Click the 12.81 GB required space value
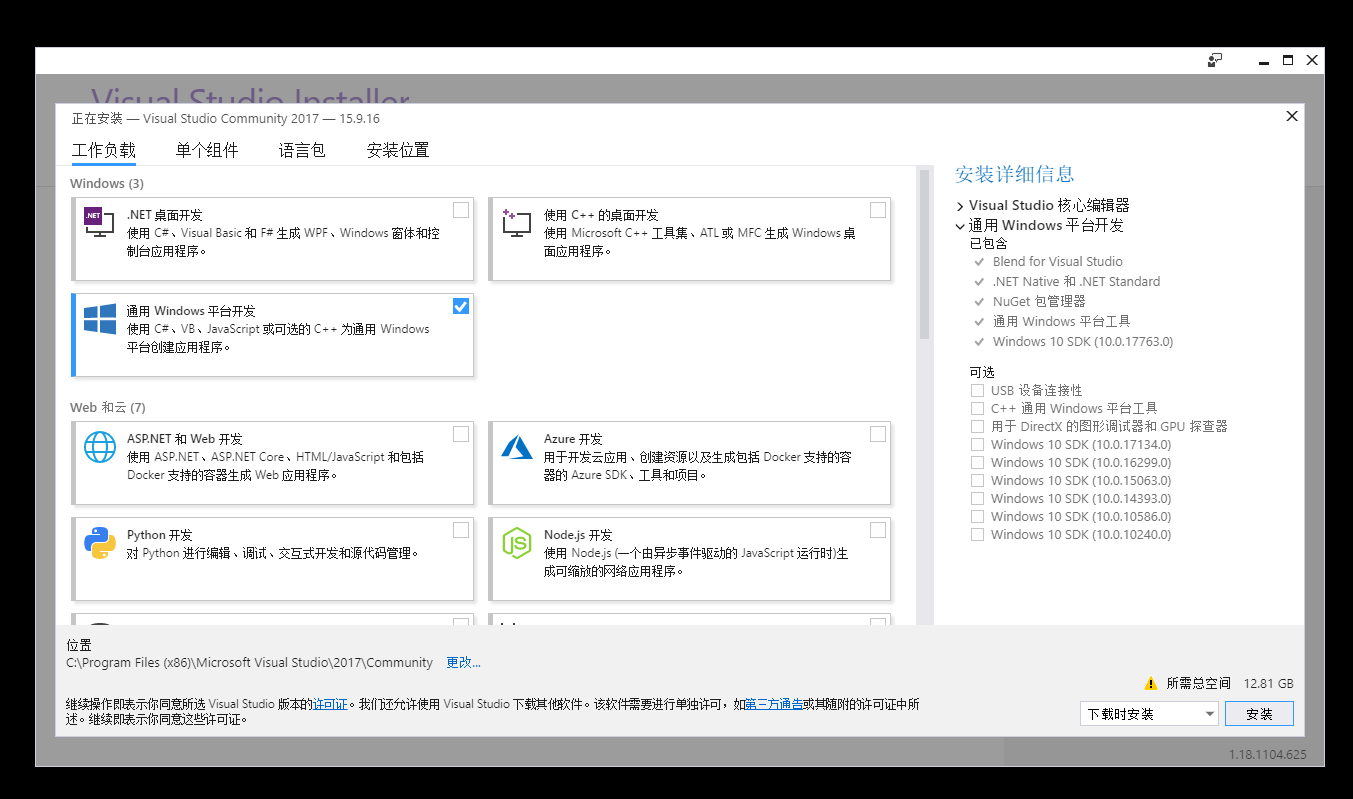The height and width of the screenshot is (799, 1353). pos(1268,684)
